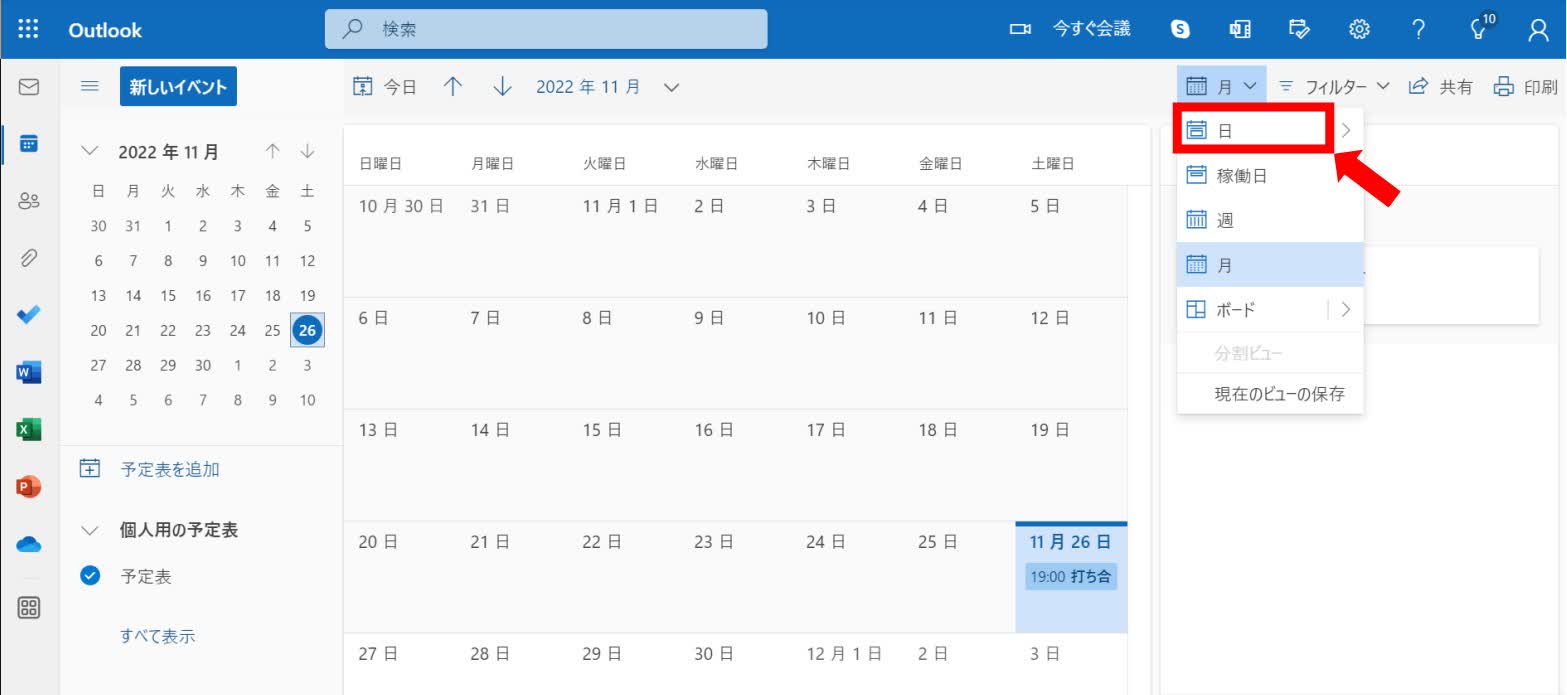Select 月 view in menu
Screen dimensions: 1567x695
pos(1270,265)
